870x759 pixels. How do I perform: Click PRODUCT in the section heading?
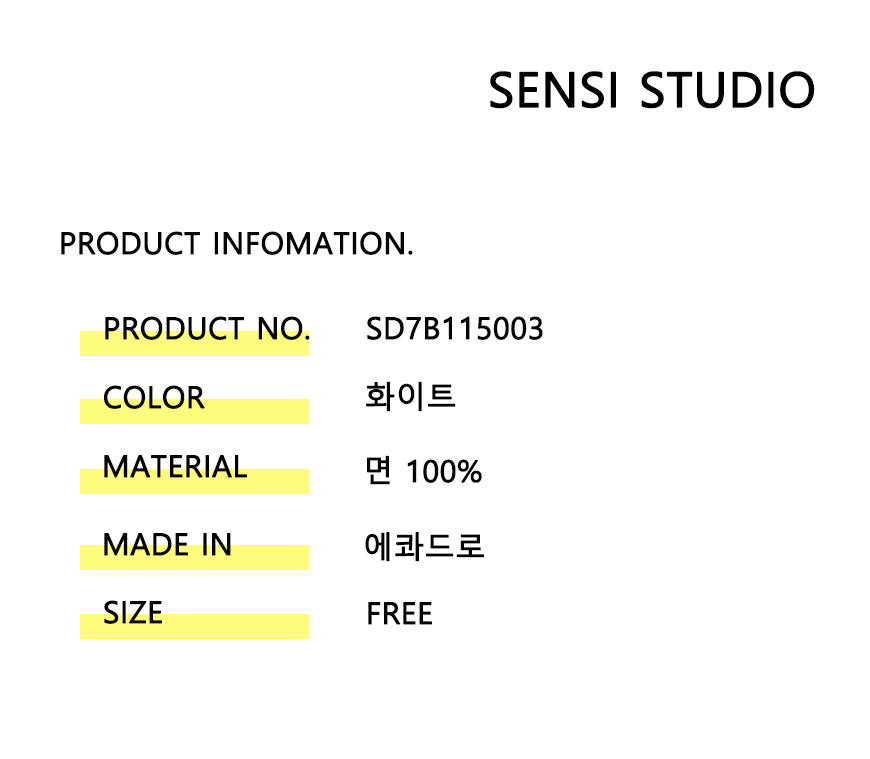(129, 244)
